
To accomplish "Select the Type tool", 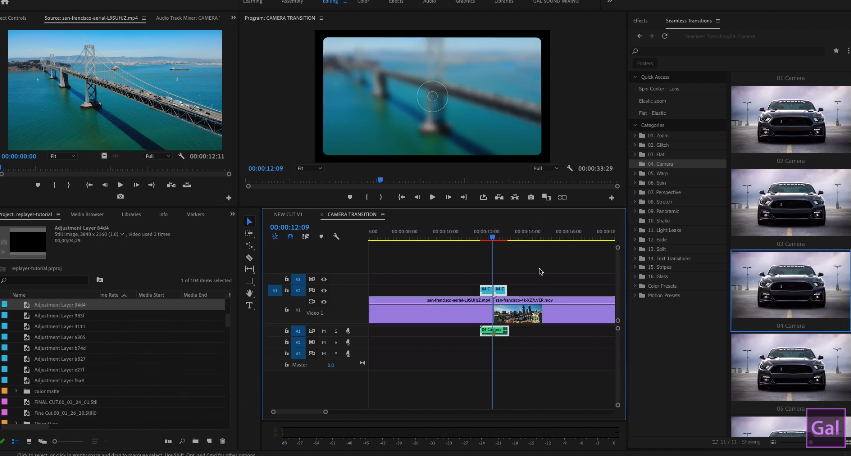I will coord(250,305).
